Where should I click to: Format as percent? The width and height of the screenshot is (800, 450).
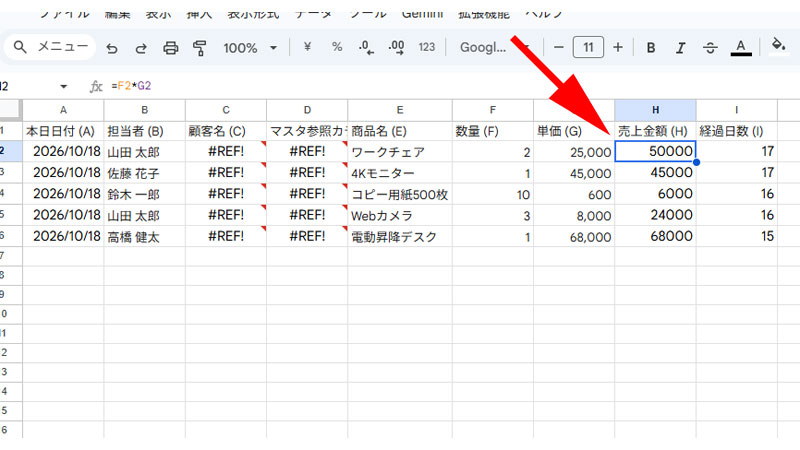(x=337, y=47)
